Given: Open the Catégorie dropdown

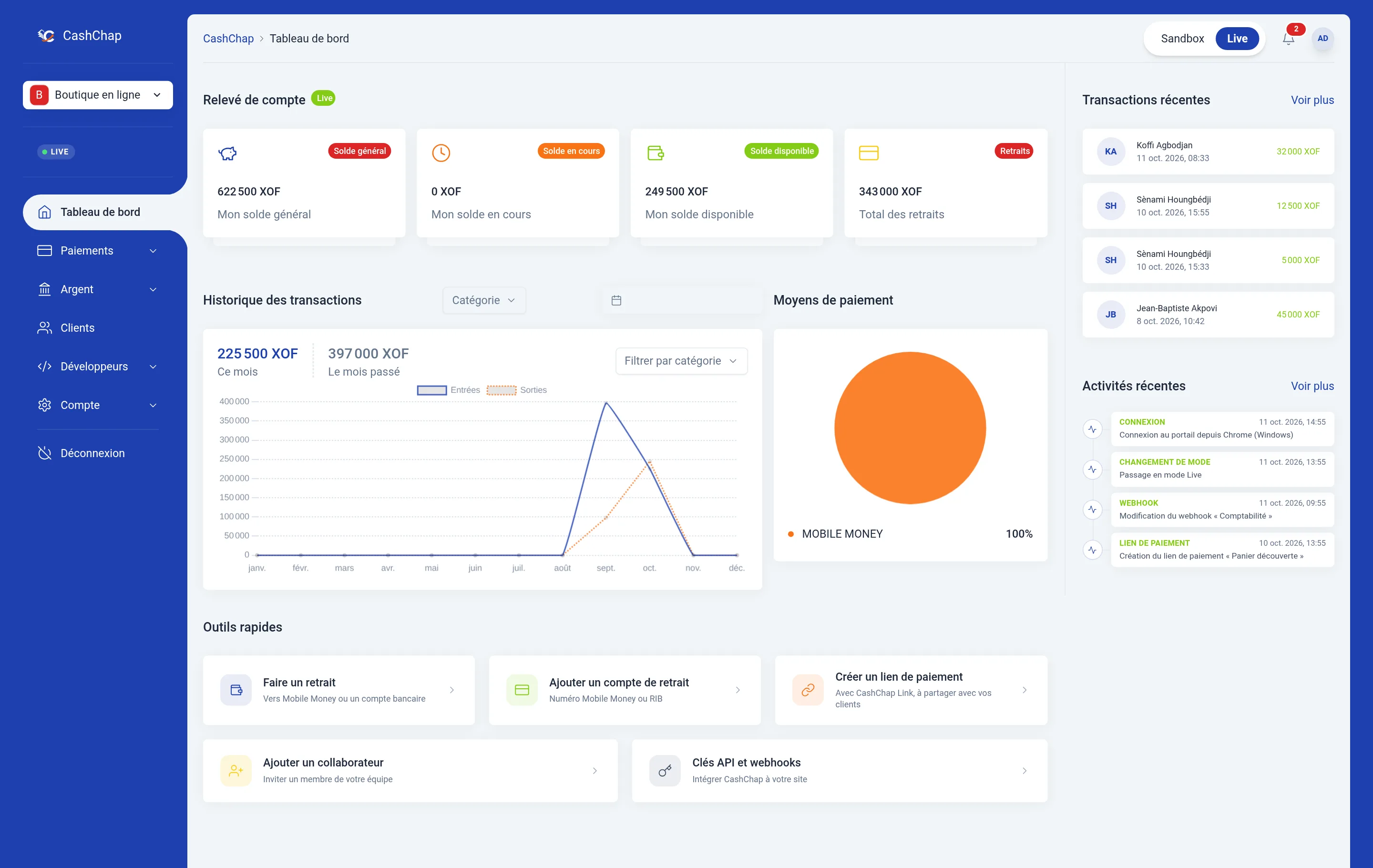Looking at the screenshot, I should pyautogui.click(x=484, y=300).
